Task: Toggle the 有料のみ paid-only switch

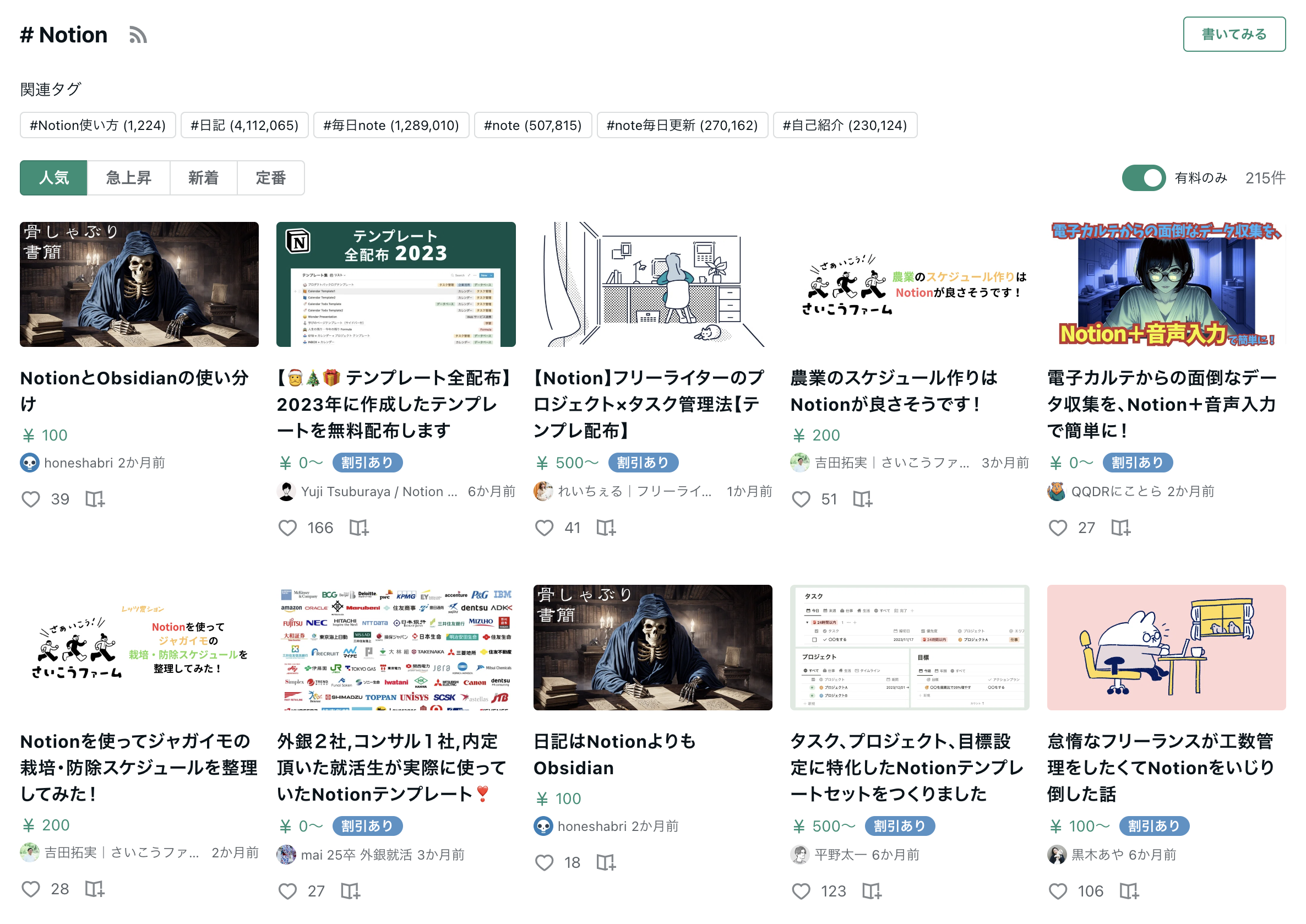Action: click(1144, 178)
